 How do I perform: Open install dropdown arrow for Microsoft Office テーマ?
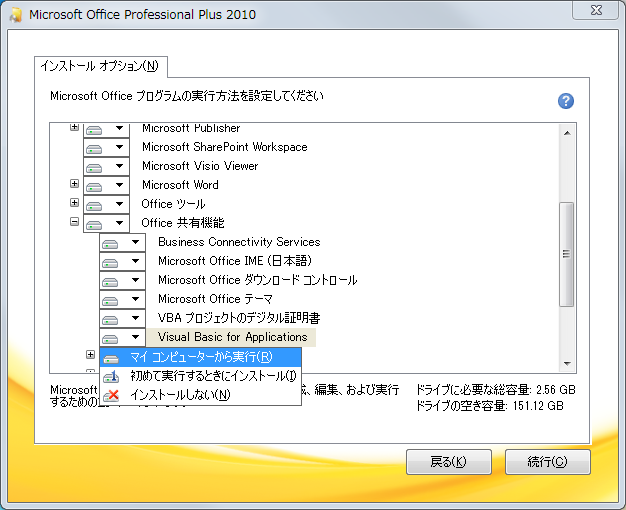point(135,299)
